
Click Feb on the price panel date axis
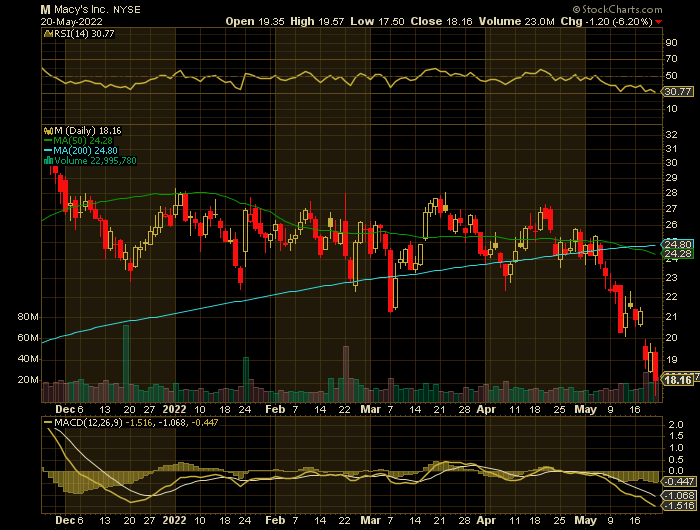(x=275, y=409)
